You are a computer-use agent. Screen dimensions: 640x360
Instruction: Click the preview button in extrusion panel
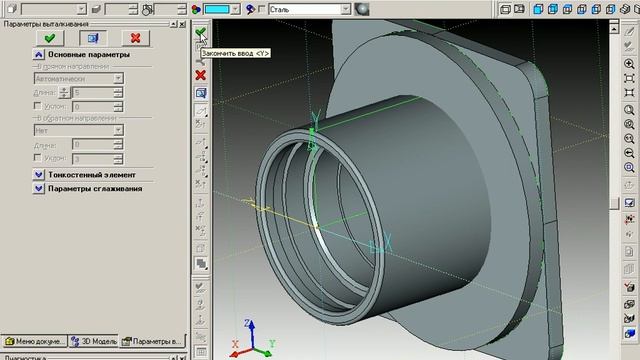pos(93,38)
